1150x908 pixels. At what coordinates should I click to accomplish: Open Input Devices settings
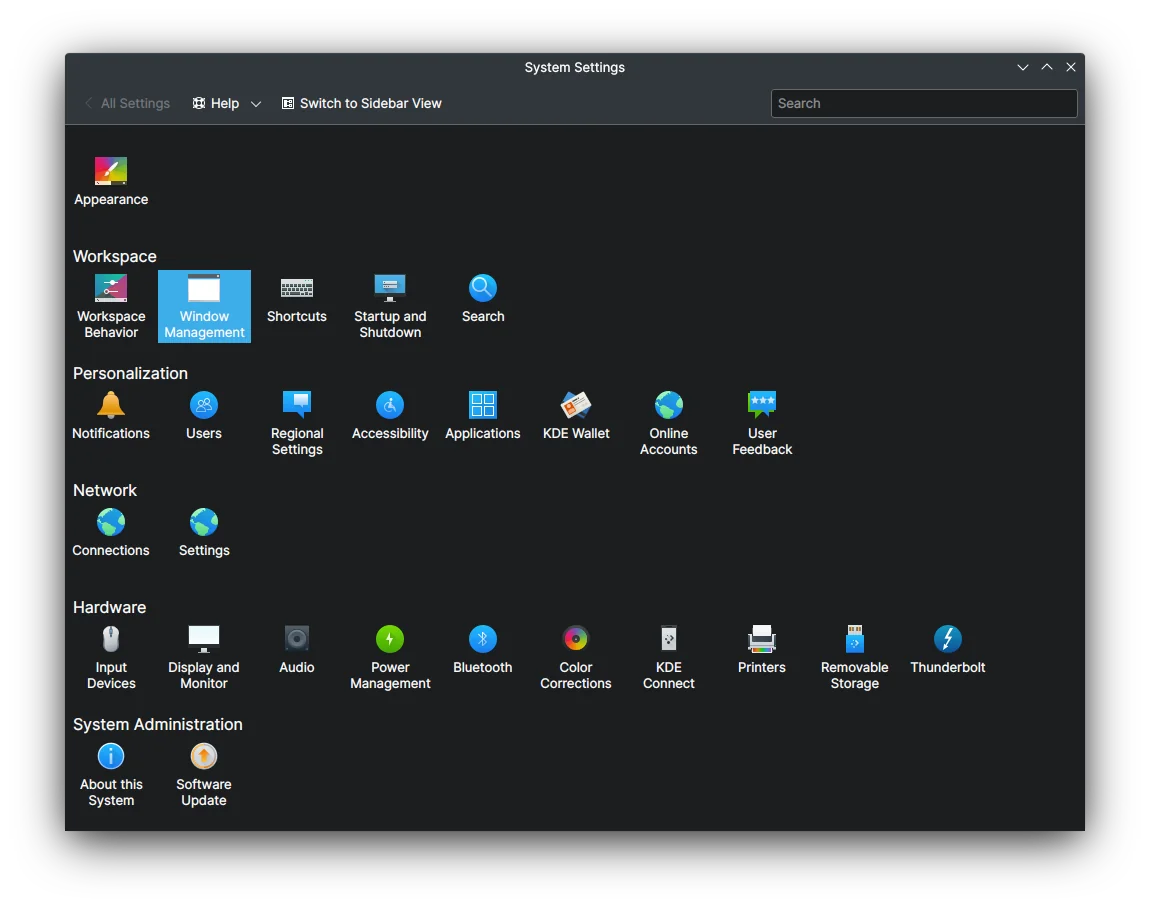[111, 658]
